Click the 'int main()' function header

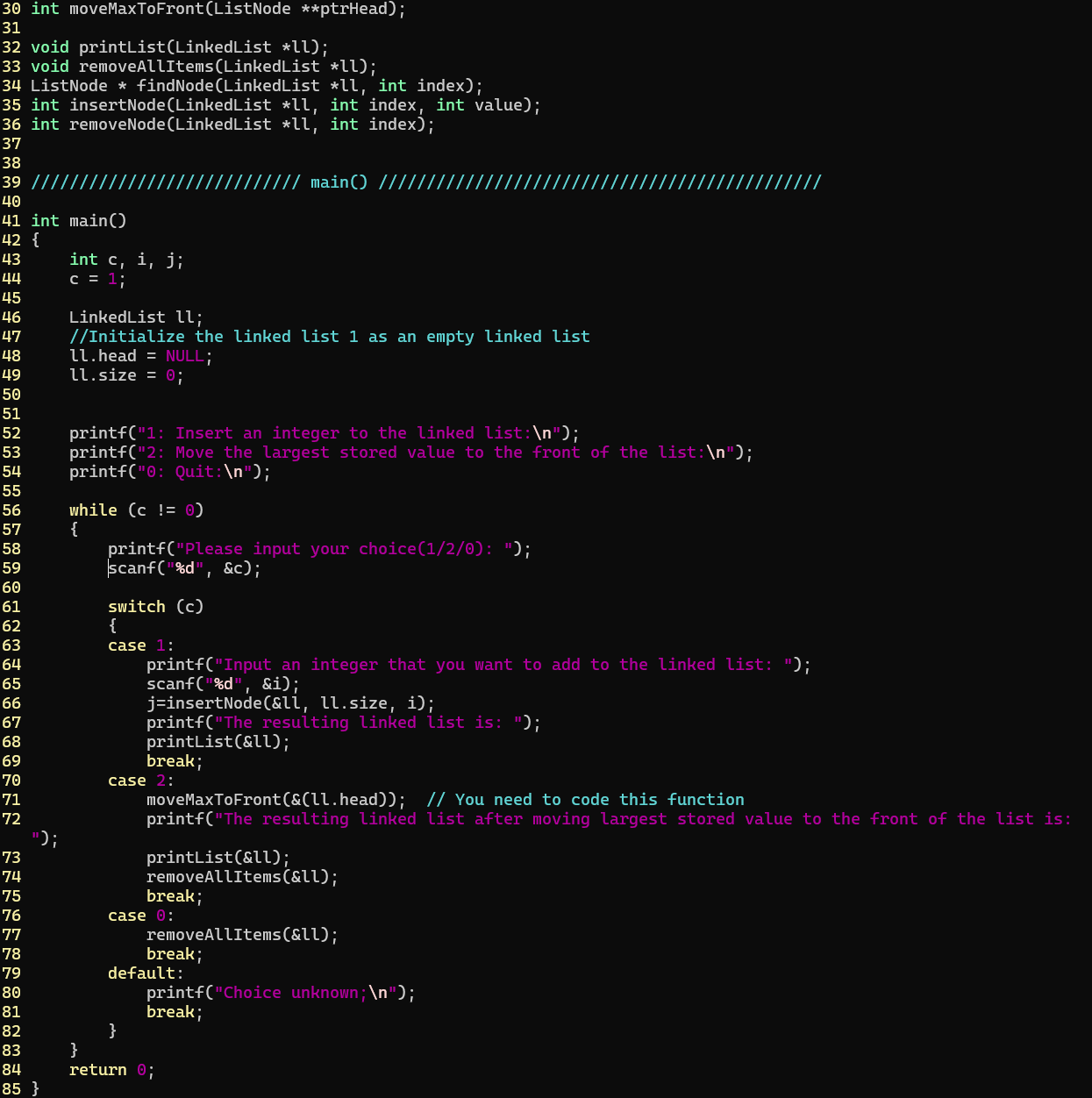point(79,221)
